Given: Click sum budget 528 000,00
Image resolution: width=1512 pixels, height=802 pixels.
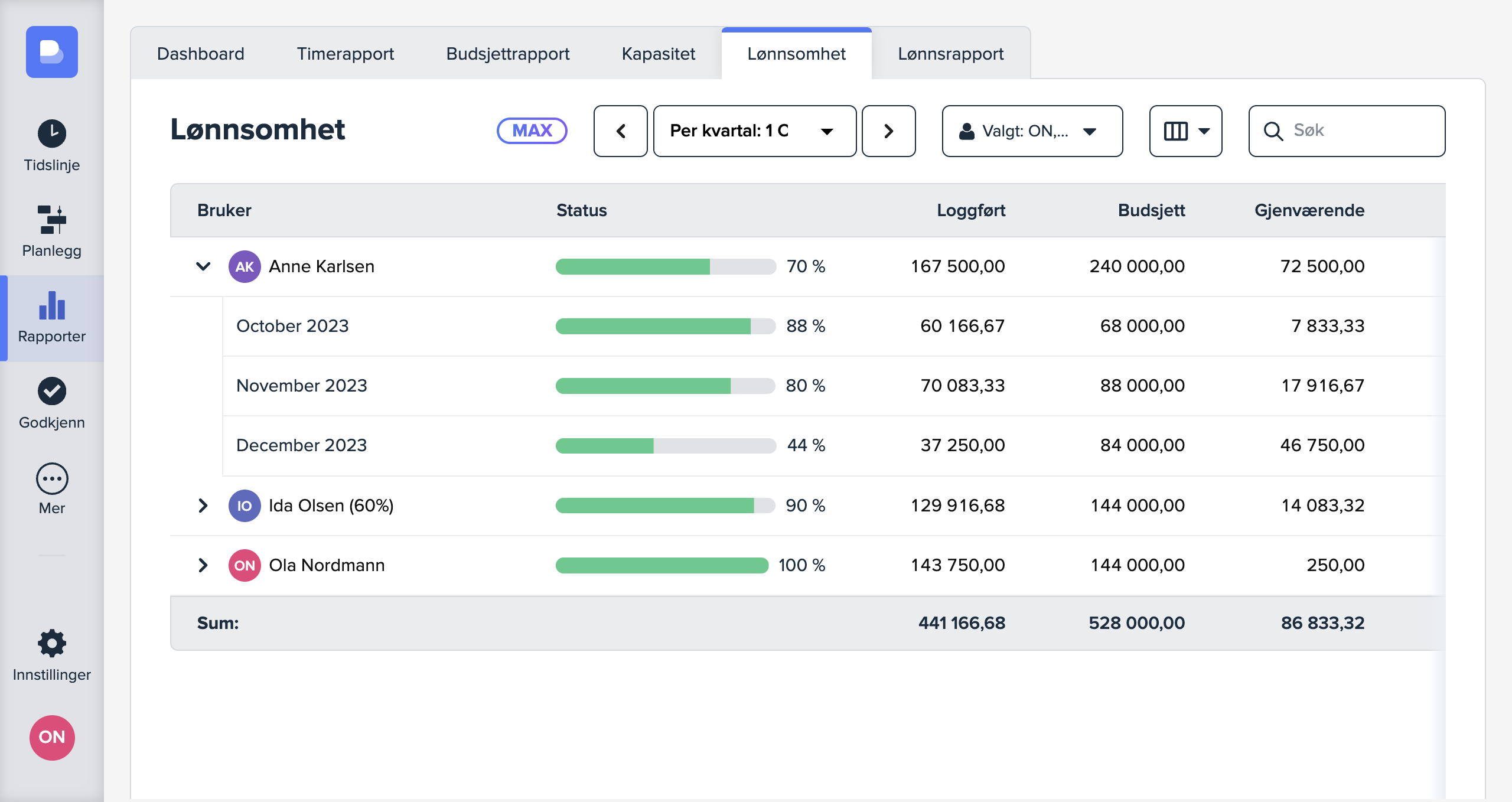Looking at the screenshot, I should [1136, 623].
